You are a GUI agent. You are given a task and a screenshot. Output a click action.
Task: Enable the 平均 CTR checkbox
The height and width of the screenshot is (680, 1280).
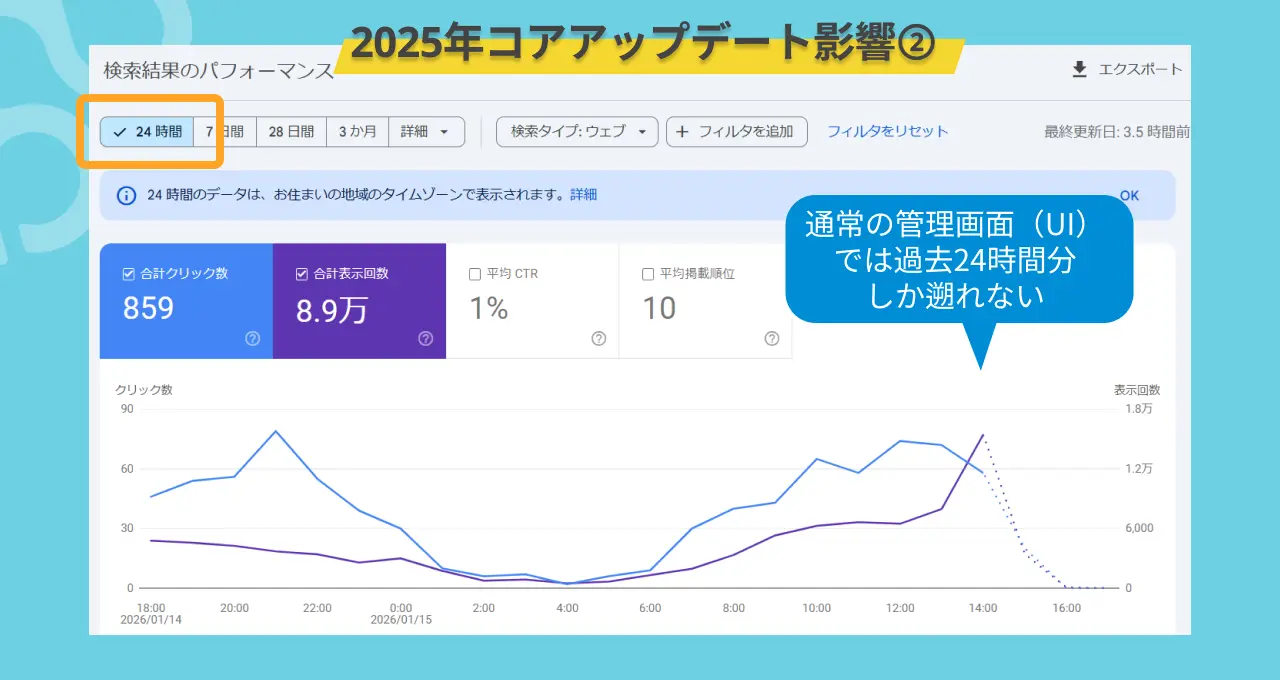[x=475, y=274]
